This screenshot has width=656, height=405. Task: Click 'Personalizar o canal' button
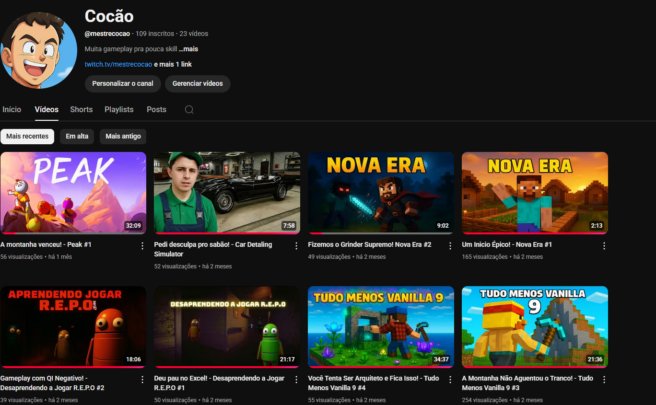tap(122, 84)
